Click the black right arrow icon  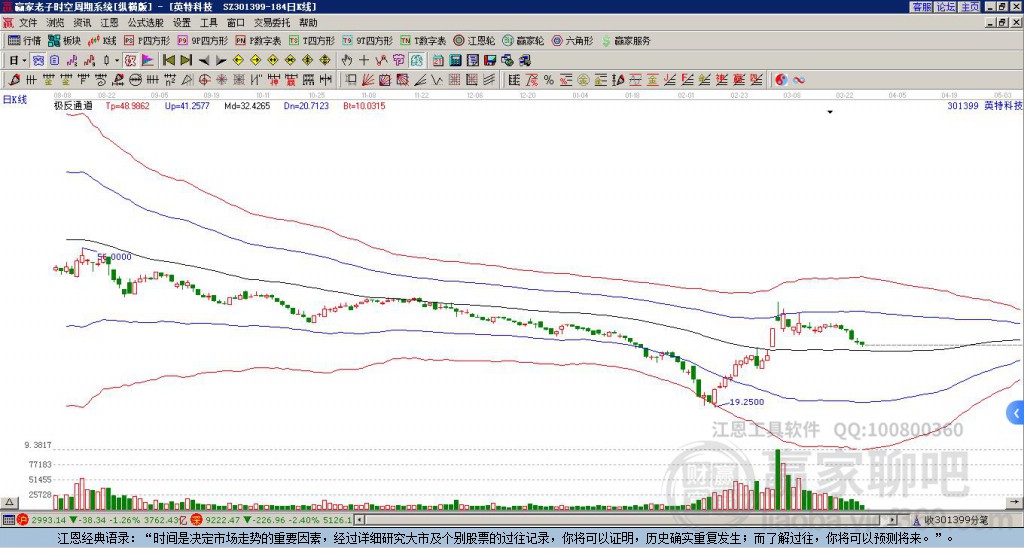(221, 61)
